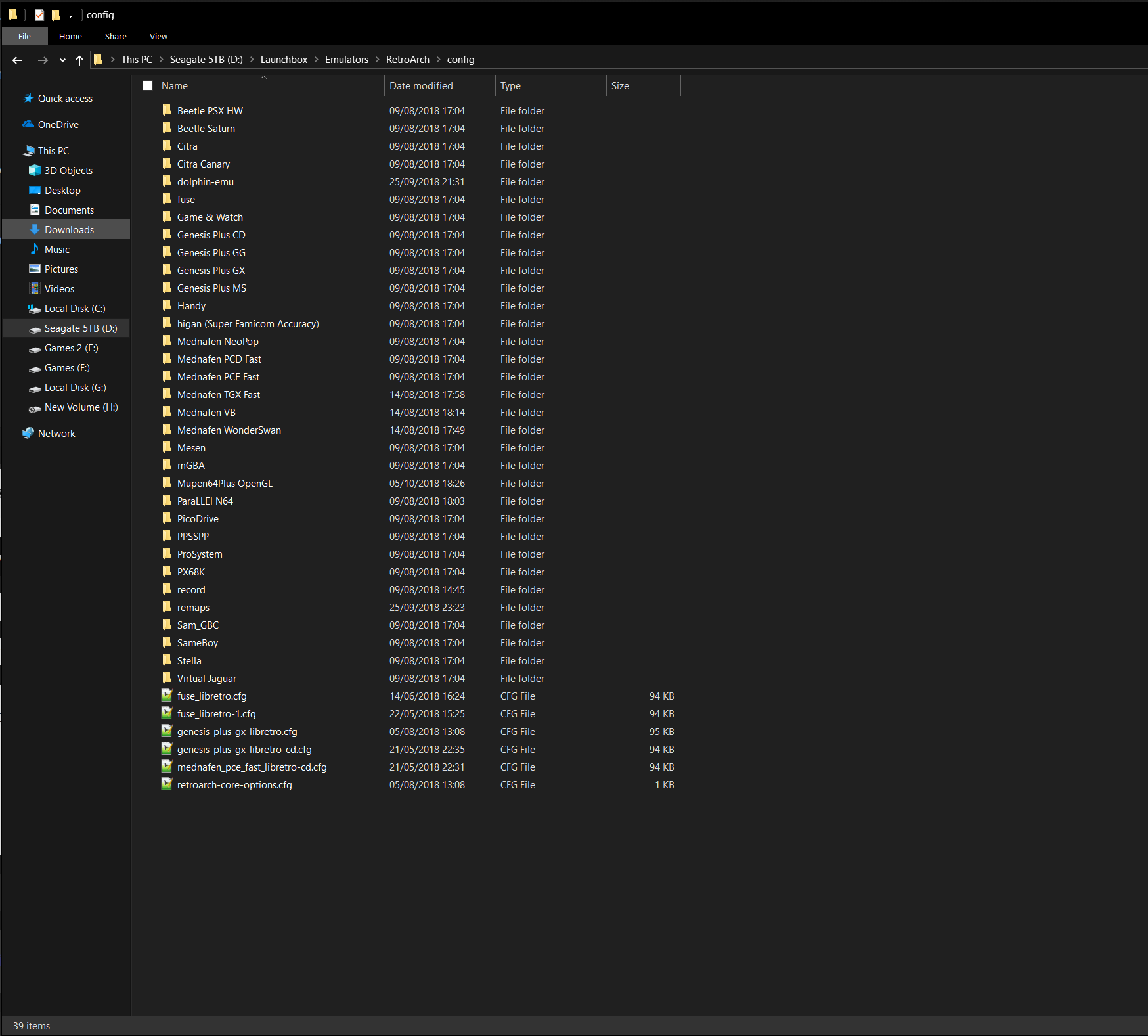Expand the chevron after Seagate 5TB breadcrumb
Screen dimensions: 1148x1036
click(252, 60)
